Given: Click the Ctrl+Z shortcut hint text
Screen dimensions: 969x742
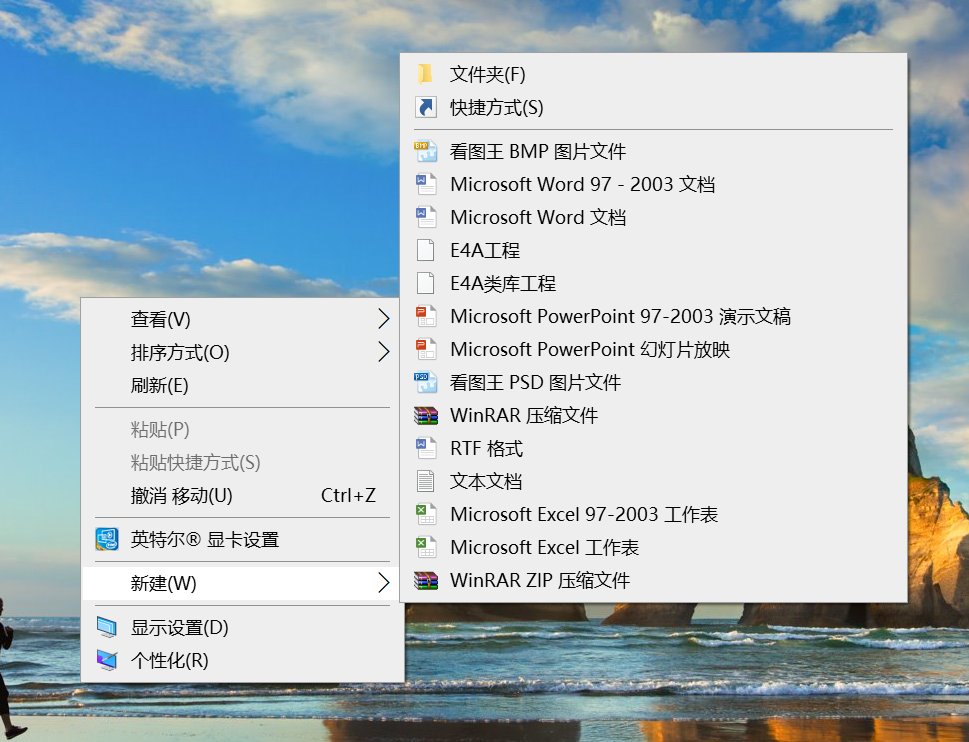Looking at the screenshot, I should pos(349,495).
